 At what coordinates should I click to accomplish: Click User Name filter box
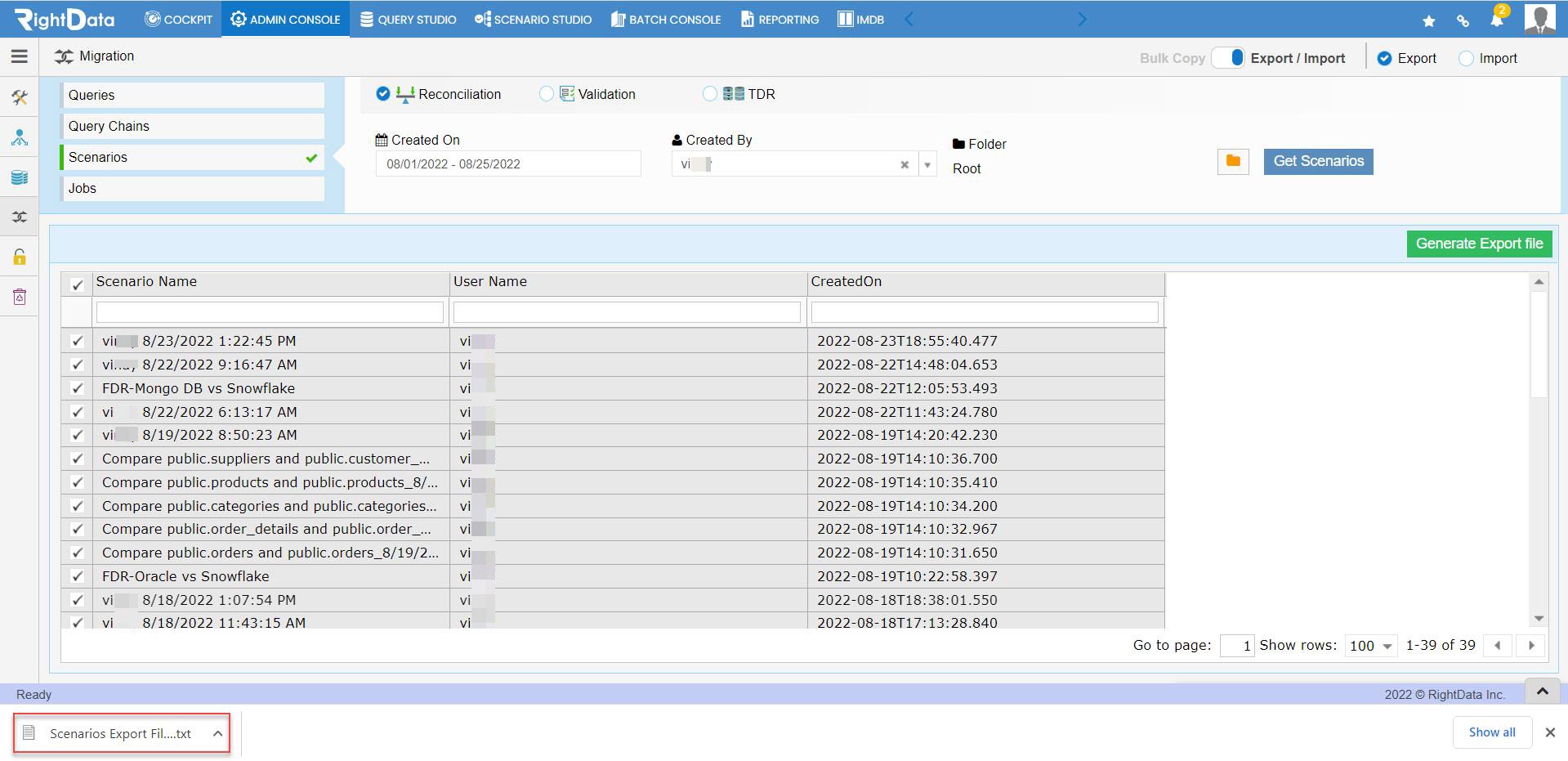[x=627, y=312]
